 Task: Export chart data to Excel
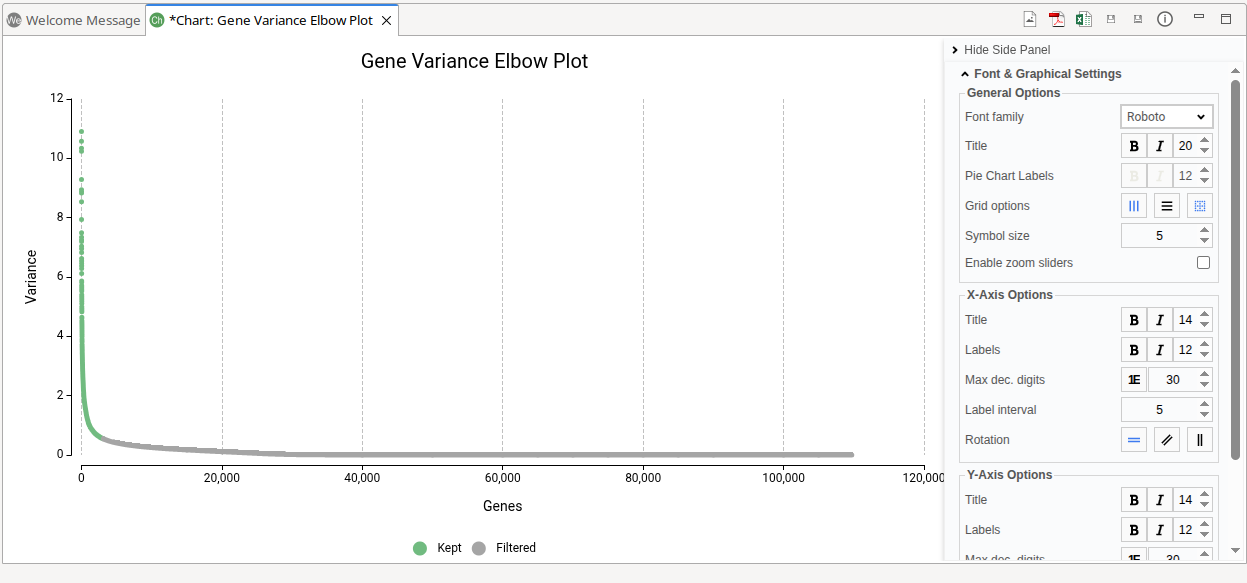pyautogui.click(x=1083, y=19)
